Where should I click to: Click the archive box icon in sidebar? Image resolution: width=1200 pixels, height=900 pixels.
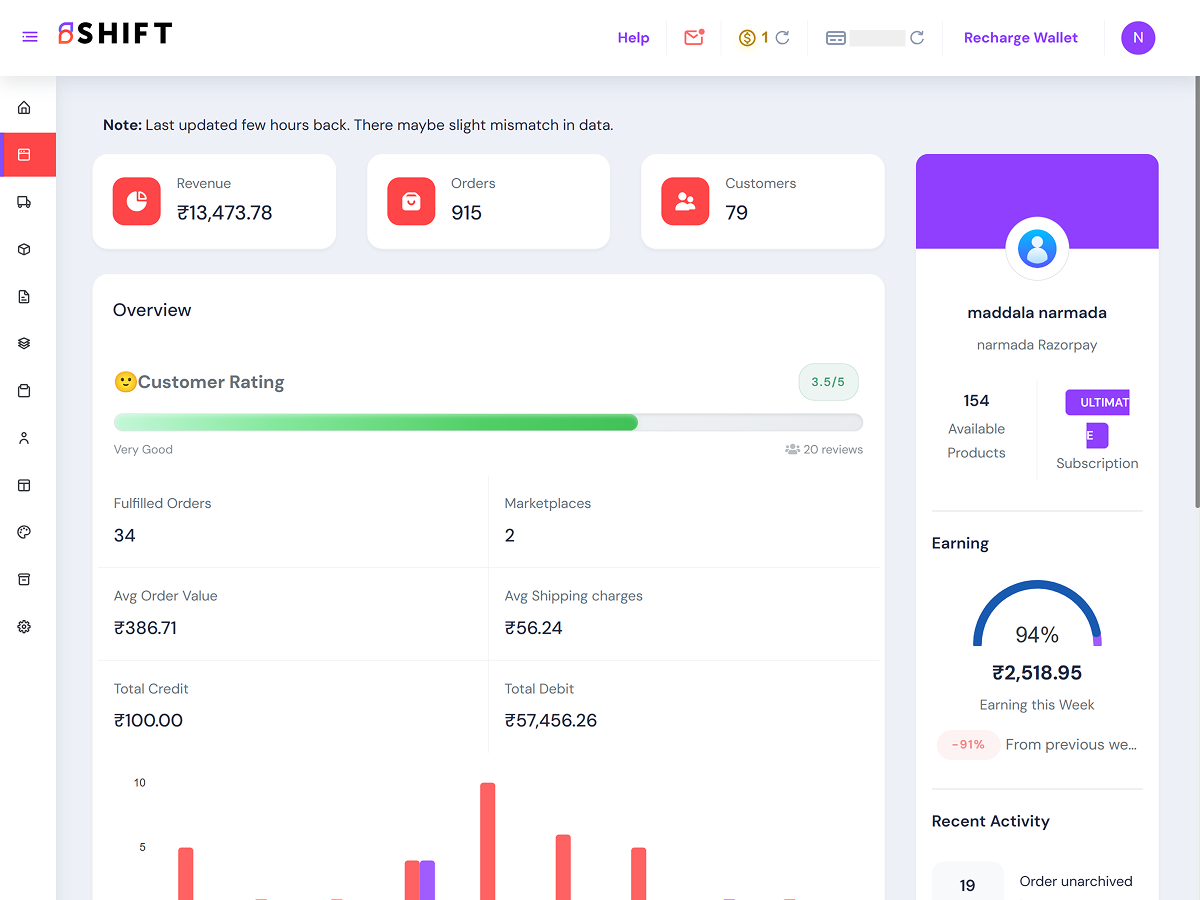pos(24,580)
